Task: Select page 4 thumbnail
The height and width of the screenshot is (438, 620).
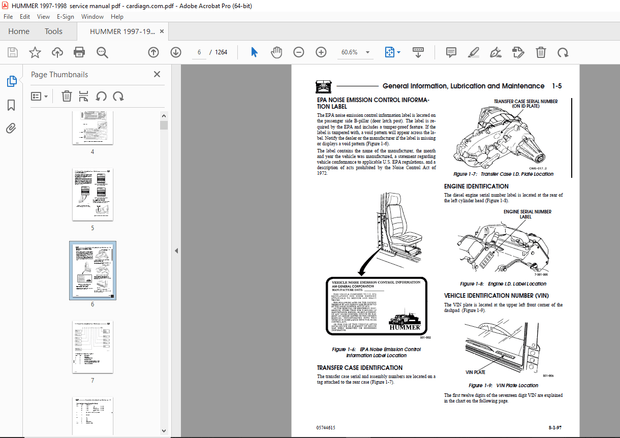Action: pos(93,128)
